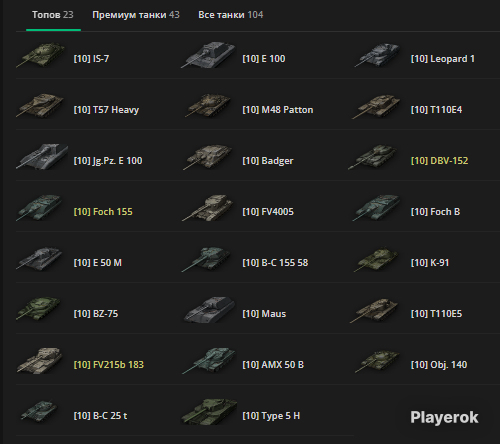The width and height of the screenshot is (500, 444).
Task: Select the "[10] Obj. 140" text
Action: click(x=439, y=365)
